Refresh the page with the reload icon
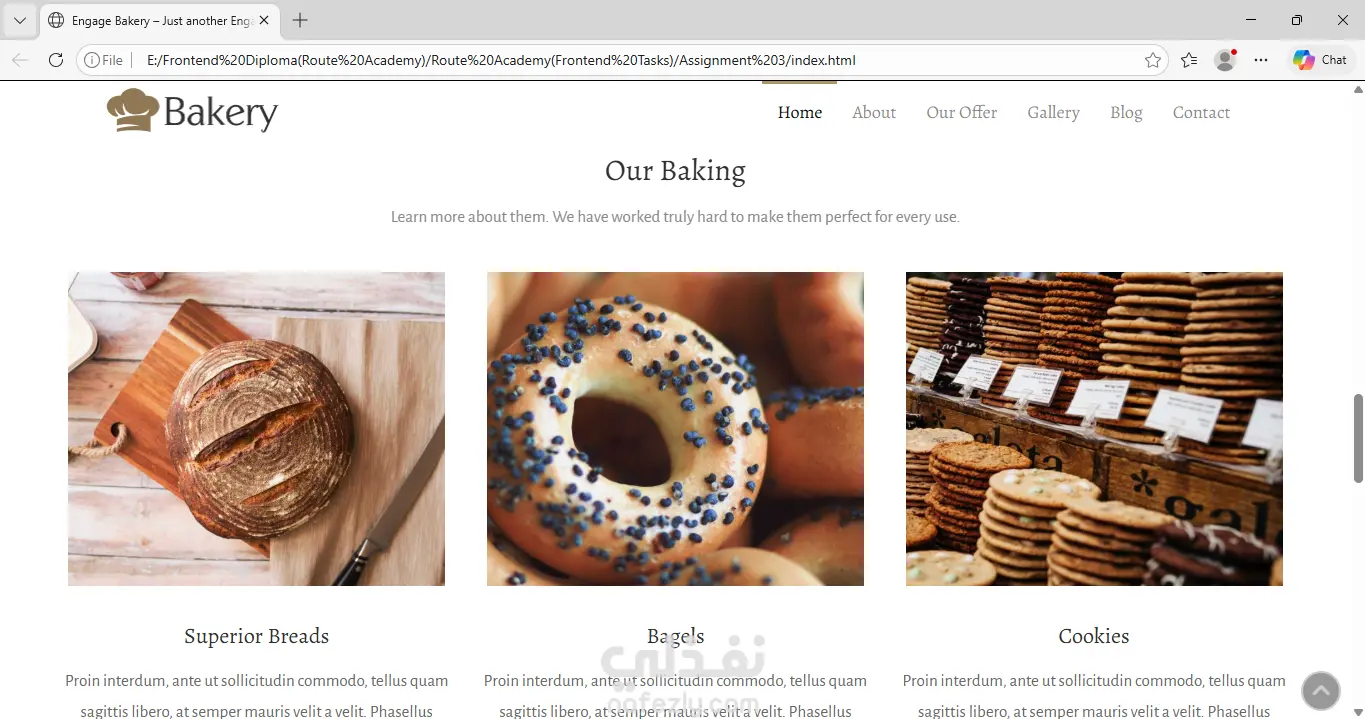Image resolution: width=1365 pixels, height=719 pixels. pyautogui.click(x=56, y=60)
